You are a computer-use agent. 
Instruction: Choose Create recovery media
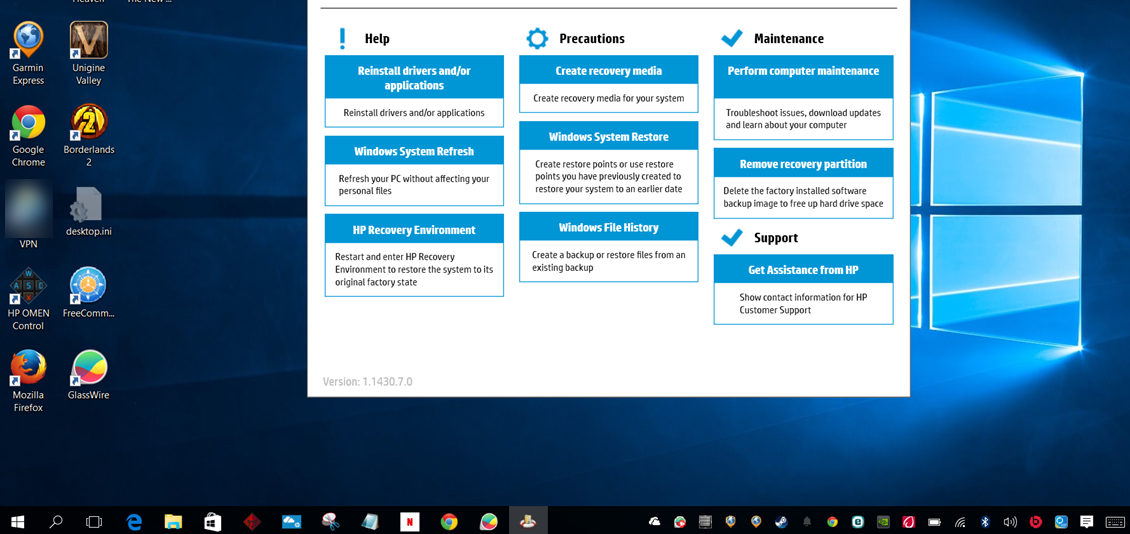click(x=608, y=71)
